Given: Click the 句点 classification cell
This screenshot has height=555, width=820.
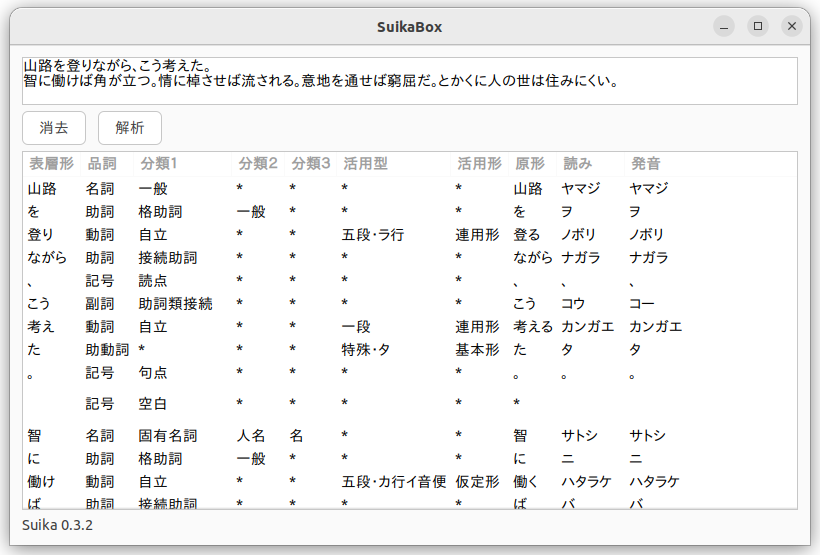Looking at the screenshot, I should 153,373.
